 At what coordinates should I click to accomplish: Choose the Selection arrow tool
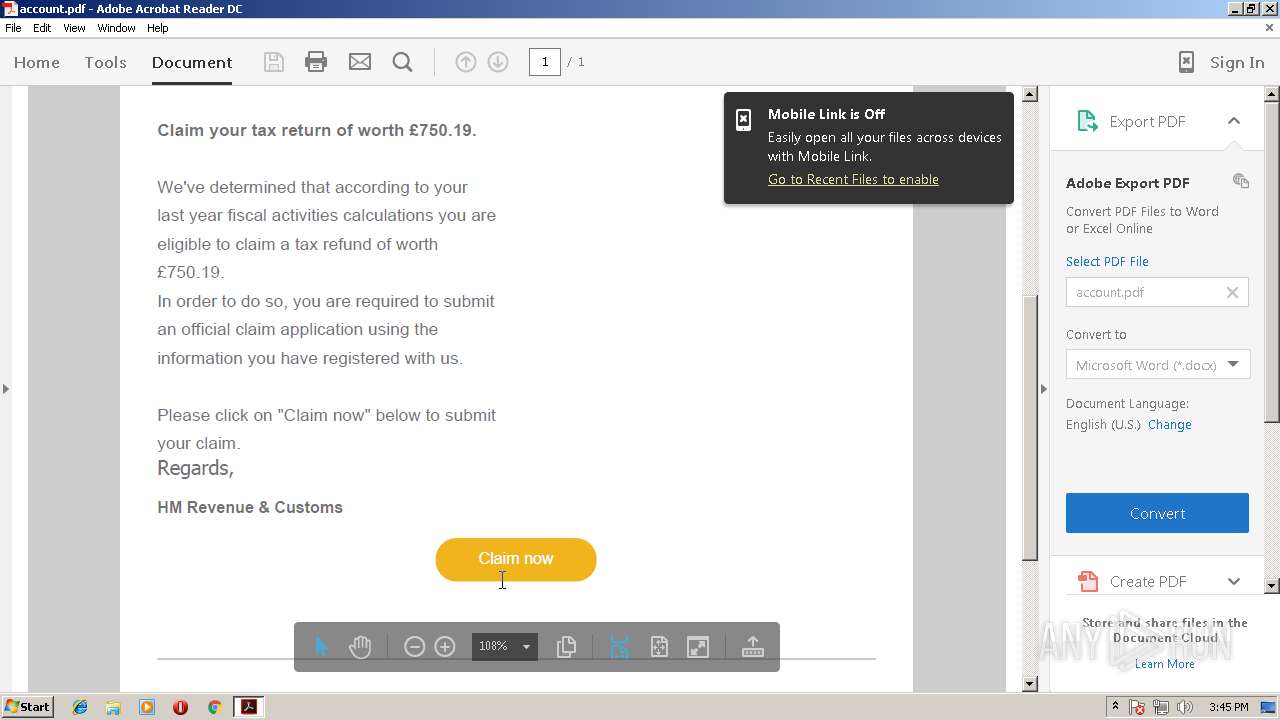321,647
